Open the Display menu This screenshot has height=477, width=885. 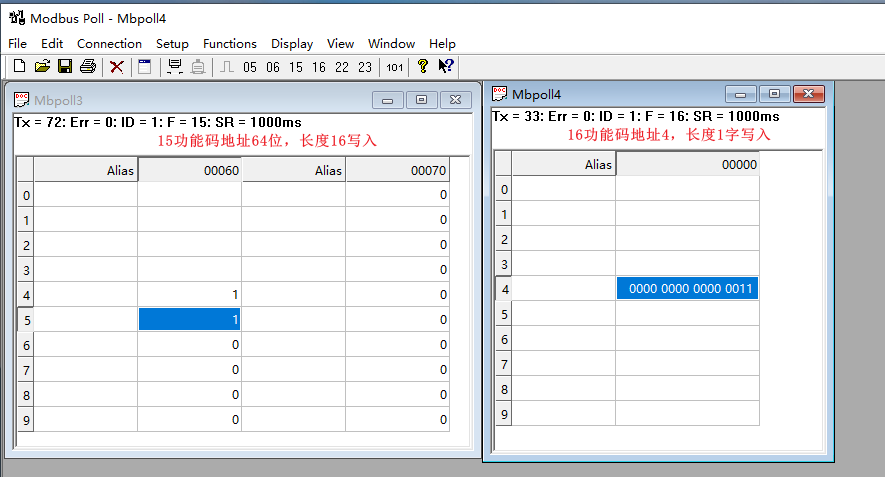click(292, 43)
